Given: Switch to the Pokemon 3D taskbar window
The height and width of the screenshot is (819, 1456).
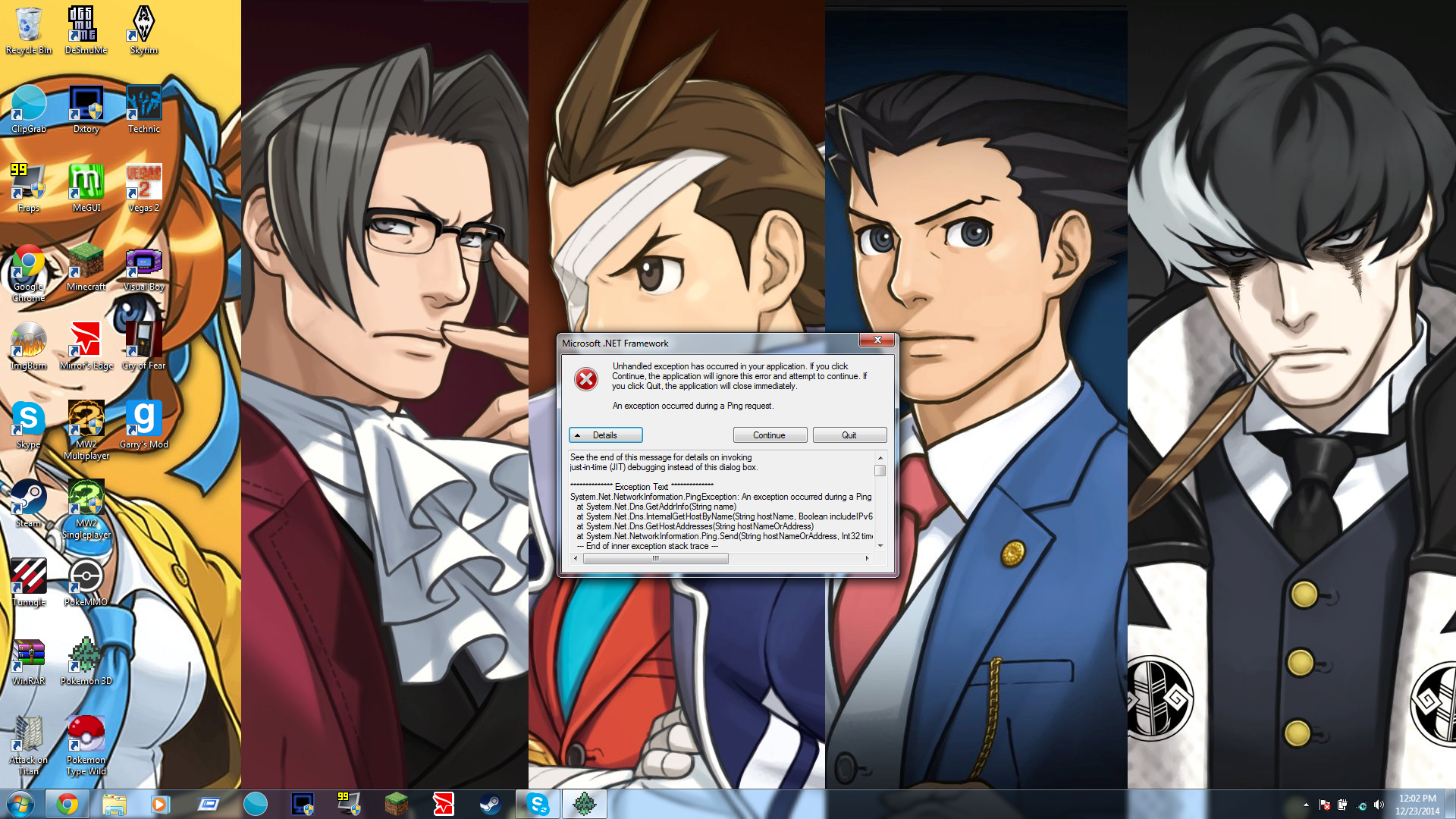Looking at the screenshot, I should pyautogui.click(x=585, y=804).
